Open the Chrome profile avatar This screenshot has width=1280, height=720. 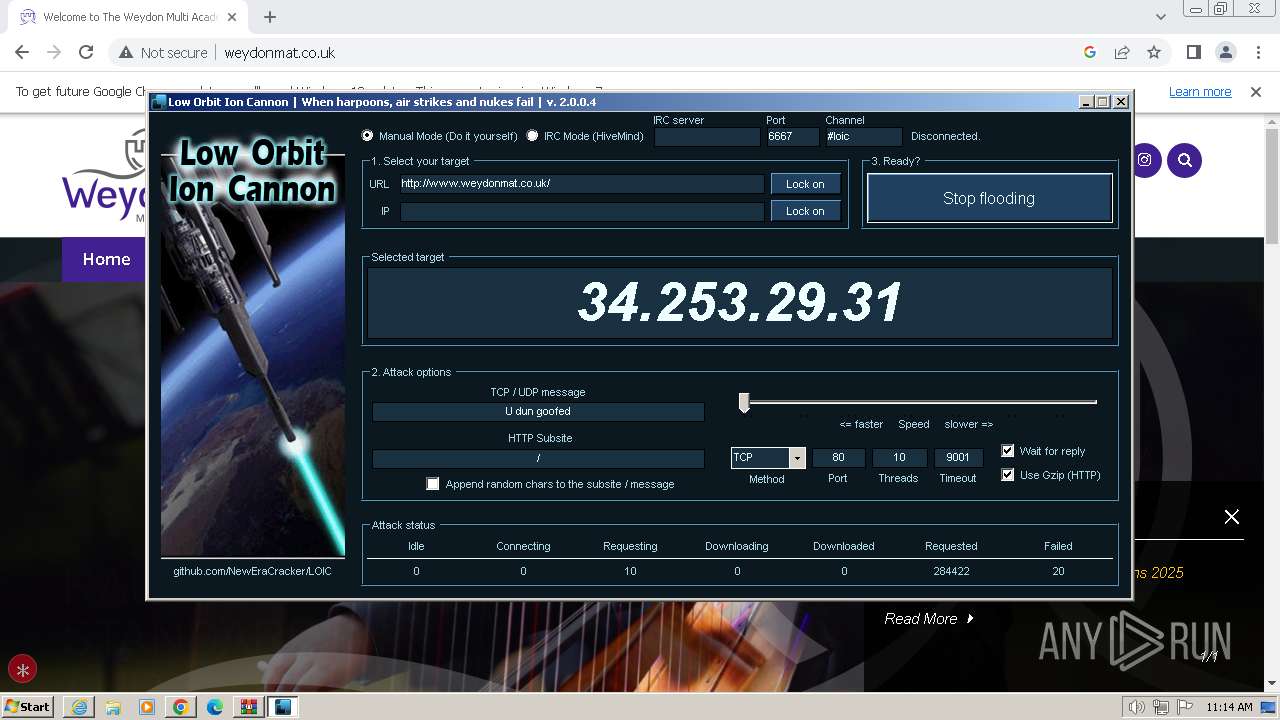click(x=1226, y=52)
